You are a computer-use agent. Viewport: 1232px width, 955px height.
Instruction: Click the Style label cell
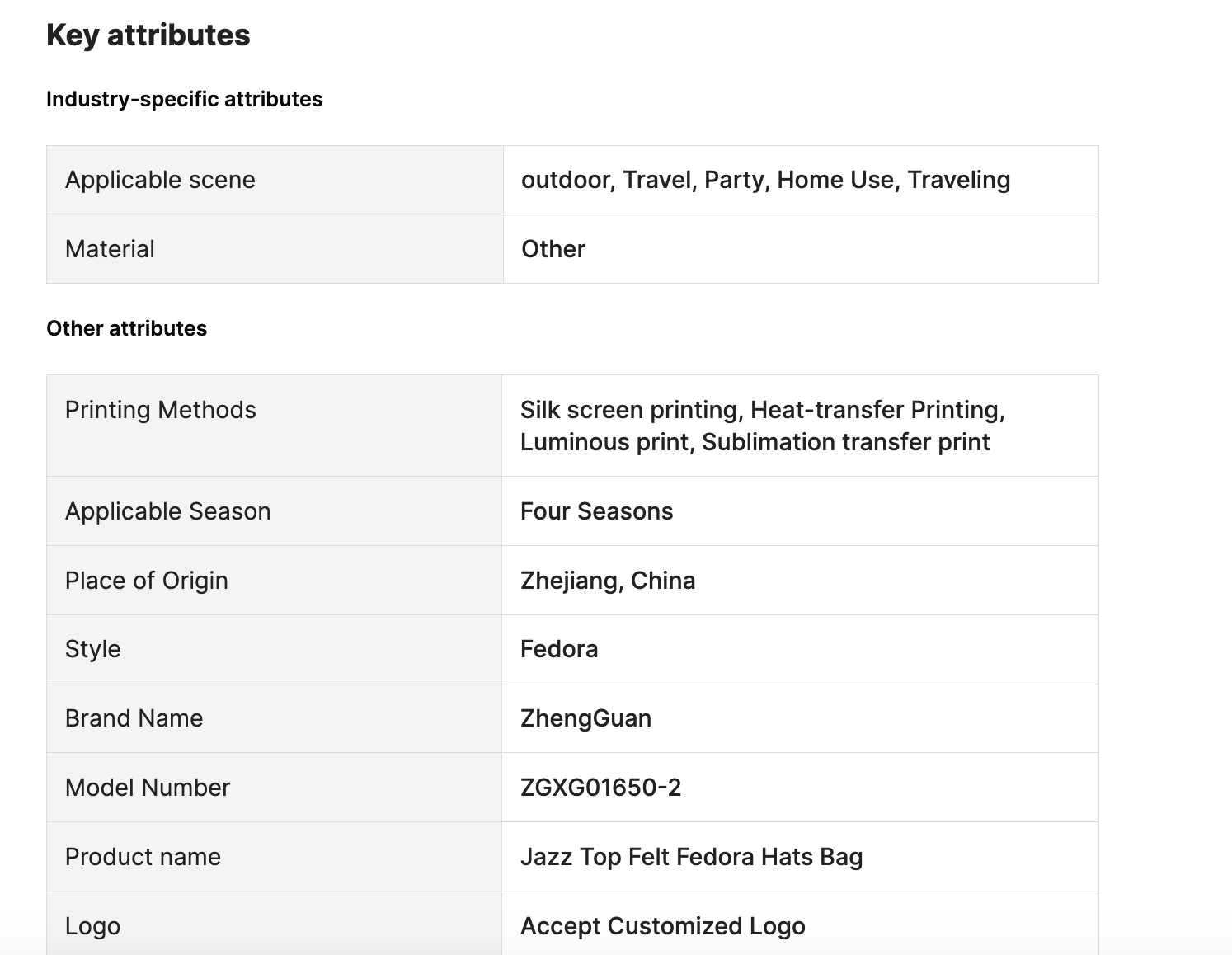pos(274,650)
